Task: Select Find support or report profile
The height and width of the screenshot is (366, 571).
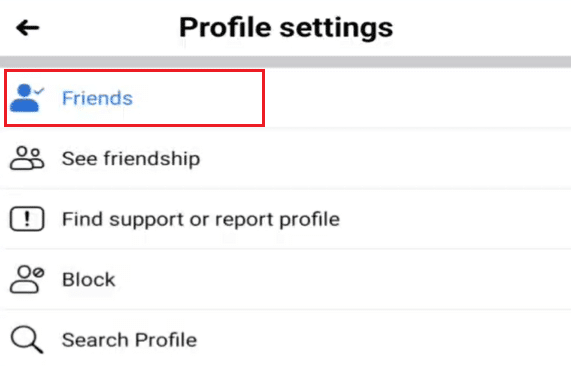Action: [201, 219]
